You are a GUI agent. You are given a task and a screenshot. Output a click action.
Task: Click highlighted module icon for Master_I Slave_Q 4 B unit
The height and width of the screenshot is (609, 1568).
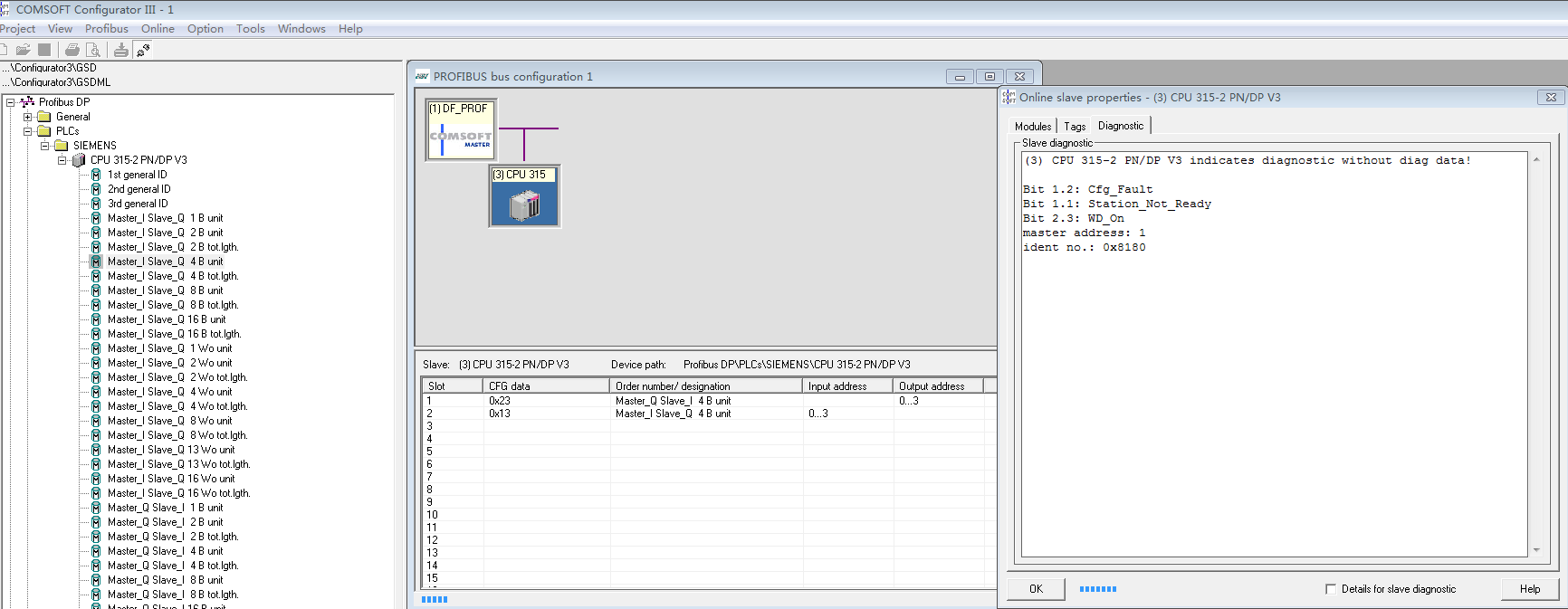(96, 262)
